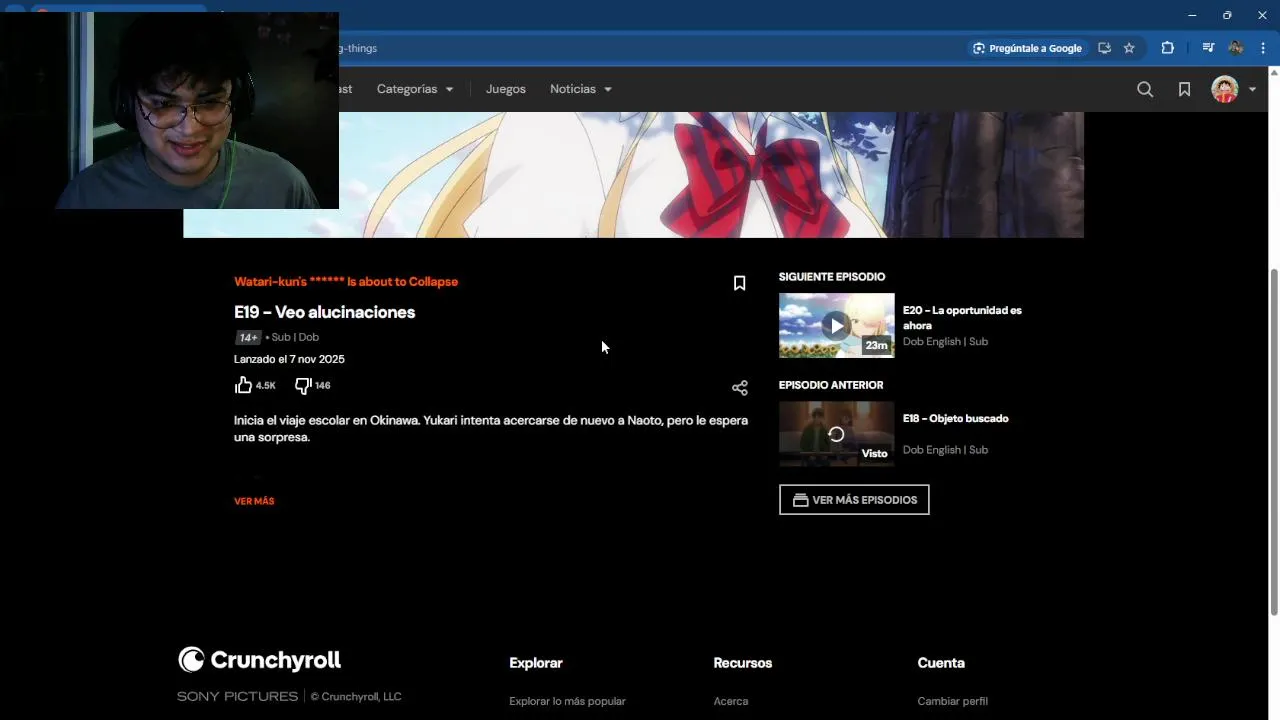The image size is (1280, 720).
Task: Click Lanzado el 7 nov 2025 text
Action: coord(289,359)
